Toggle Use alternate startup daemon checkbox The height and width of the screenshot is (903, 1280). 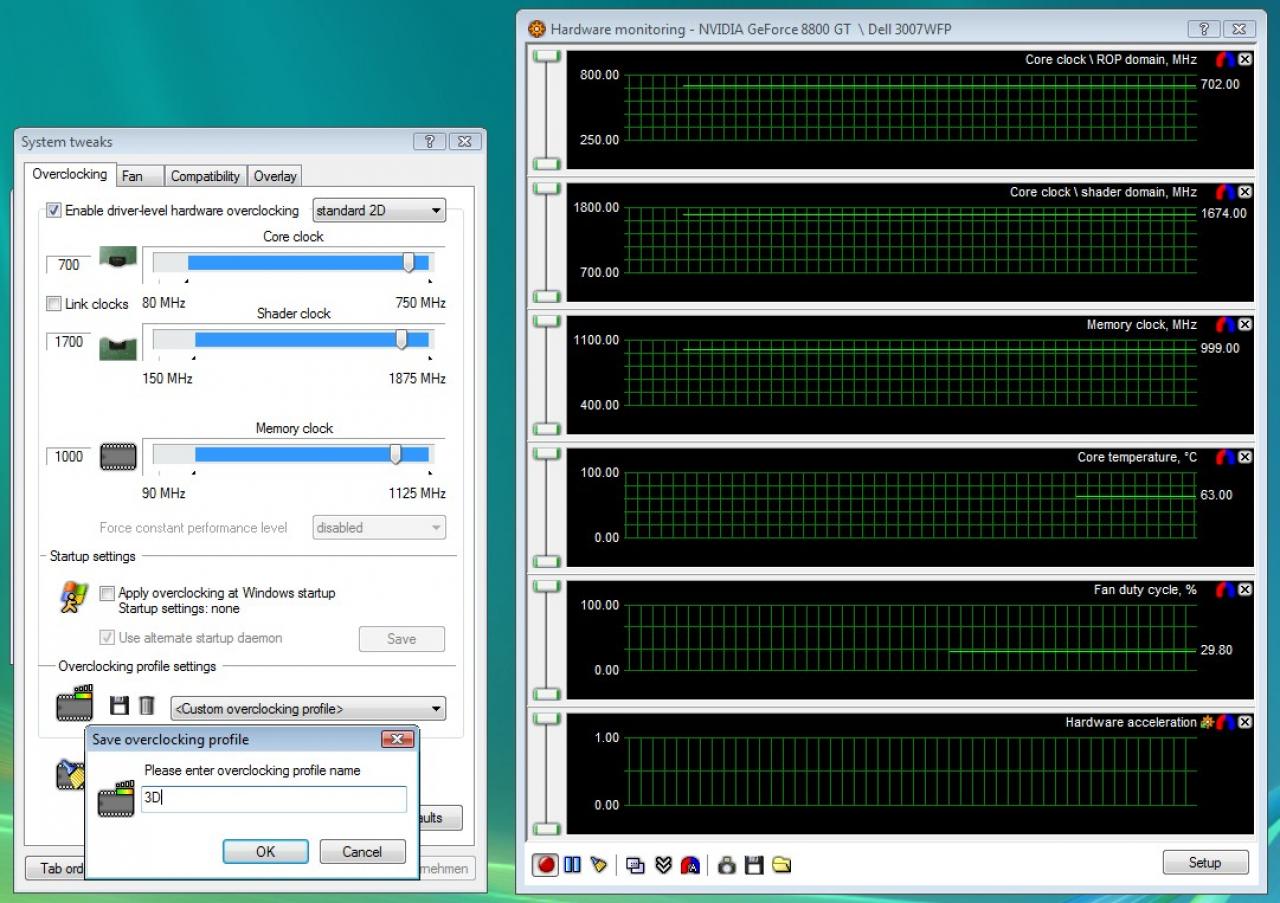[x=107, y=638]
